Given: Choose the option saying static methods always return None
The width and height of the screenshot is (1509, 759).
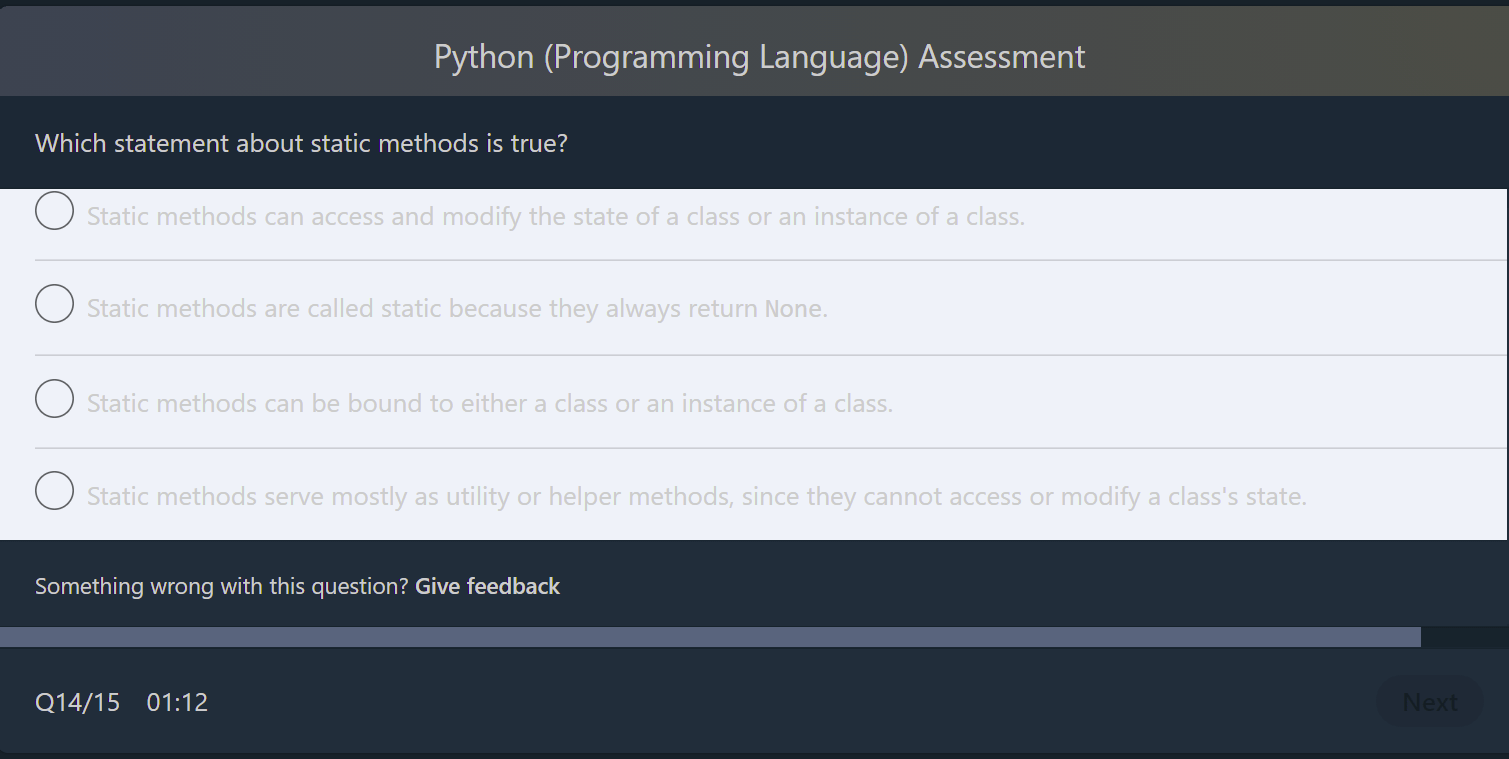Looking at the screenshot, I should pyautogui.click(x=54, y=303).
